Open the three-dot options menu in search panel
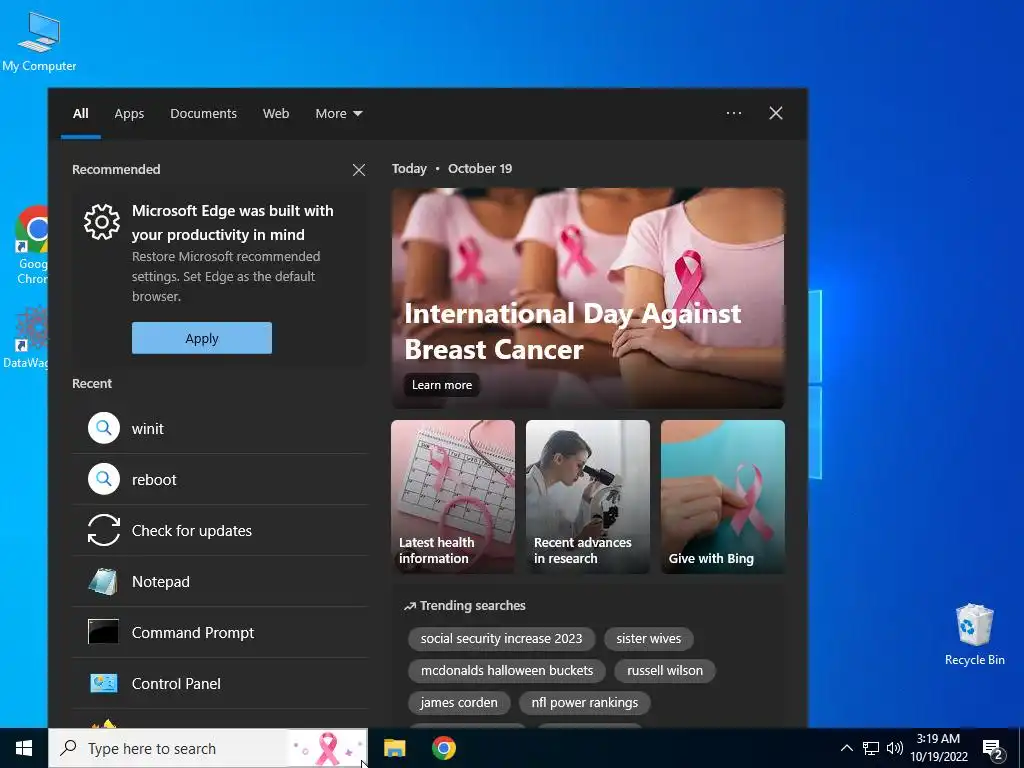 point(734,113)
